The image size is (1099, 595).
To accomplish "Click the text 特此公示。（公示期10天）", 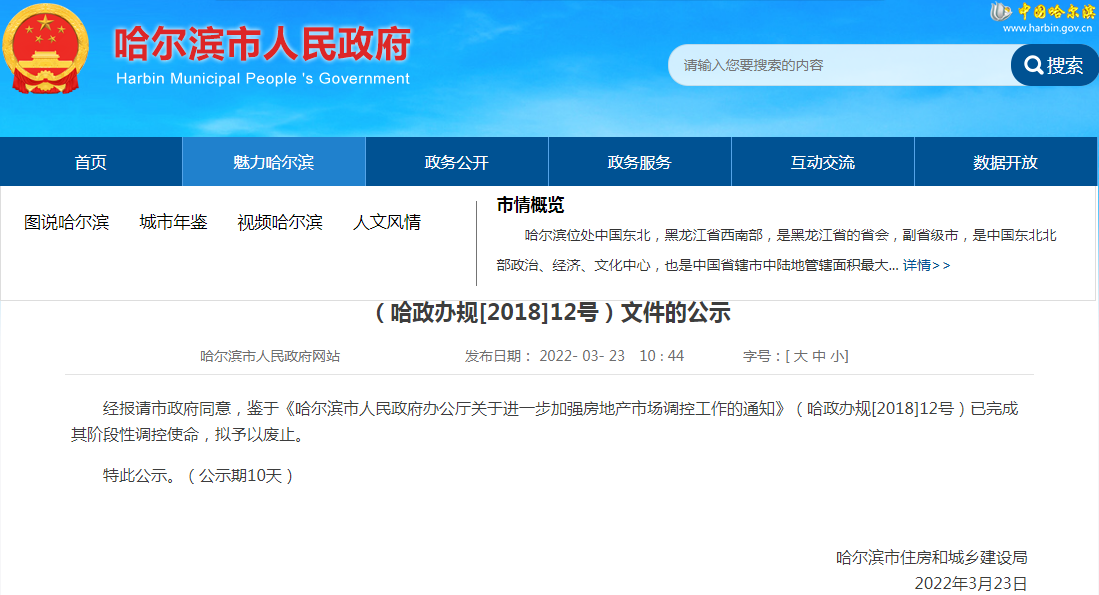I will [198, 475].
